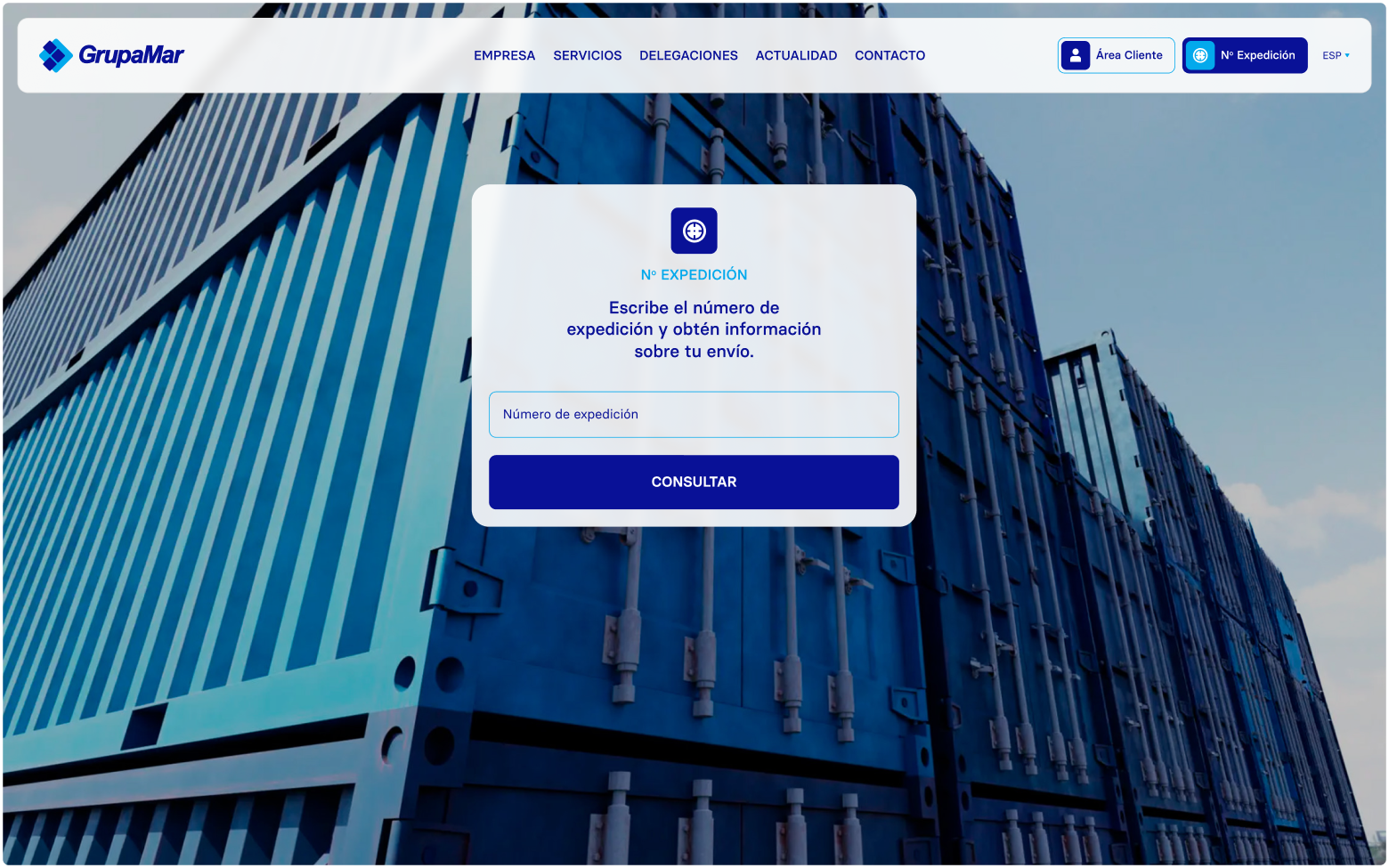Select CONTACTO from the navigation
The image size is (1389, 868).
[889, 55]
